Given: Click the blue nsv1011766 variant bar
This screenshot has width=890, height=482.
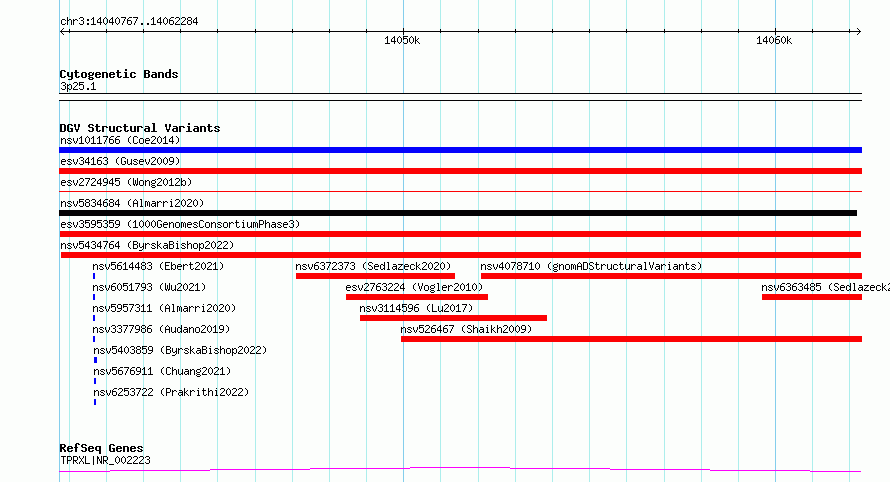Looking at the screenshot, I should (x=460, y=150).
